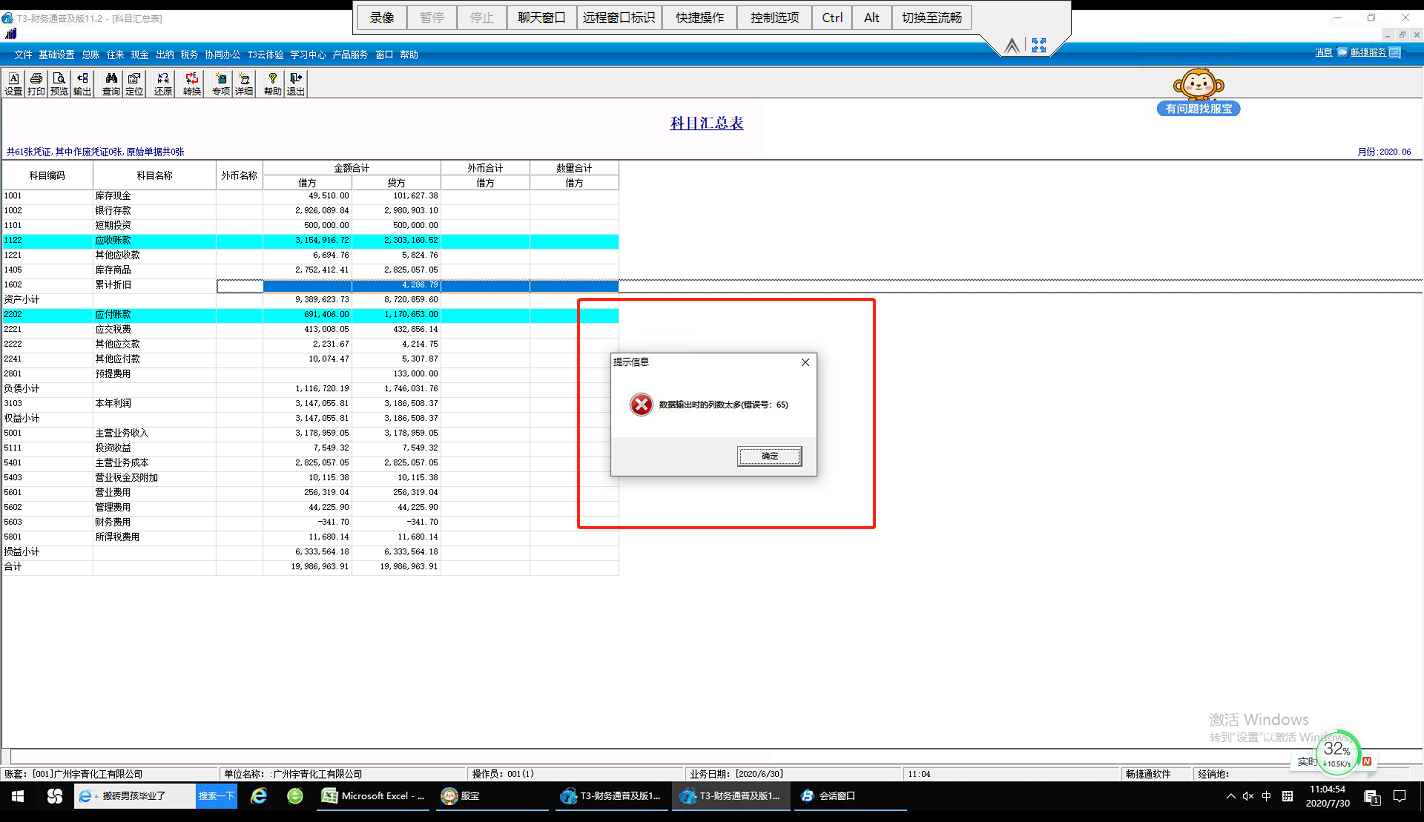Click the 帮助 (help) toolbar icon
This screenshot has width=1424, height=822.
tap(273, 84)
